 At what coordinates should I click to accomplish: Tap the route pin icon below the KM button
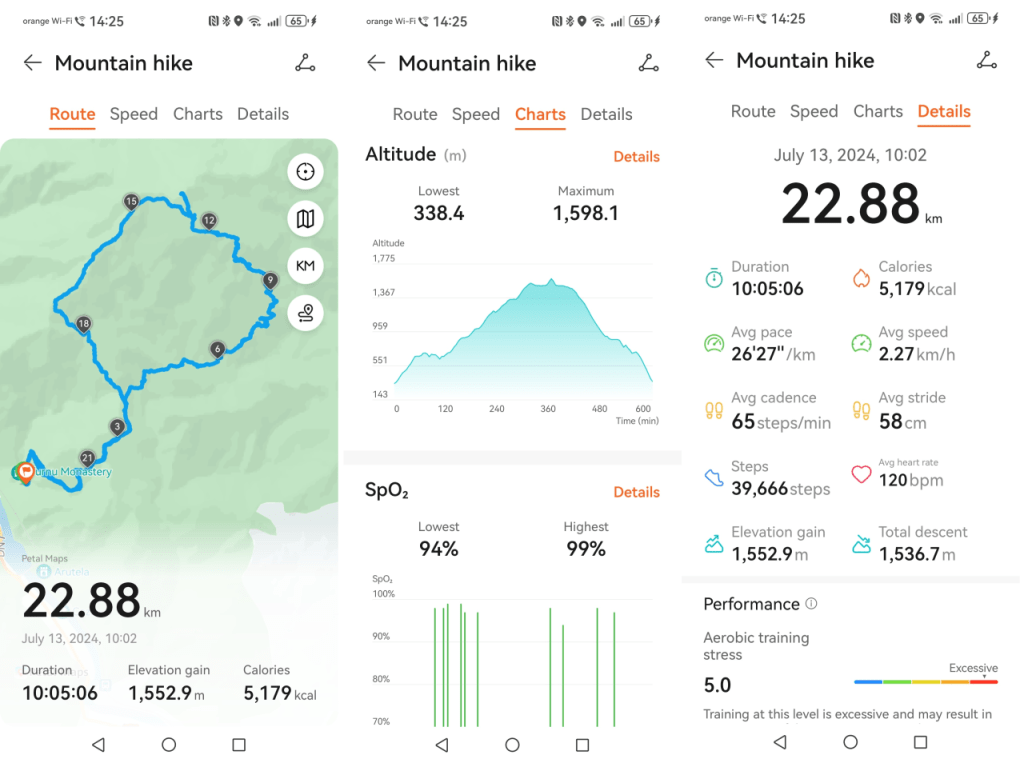305,313
